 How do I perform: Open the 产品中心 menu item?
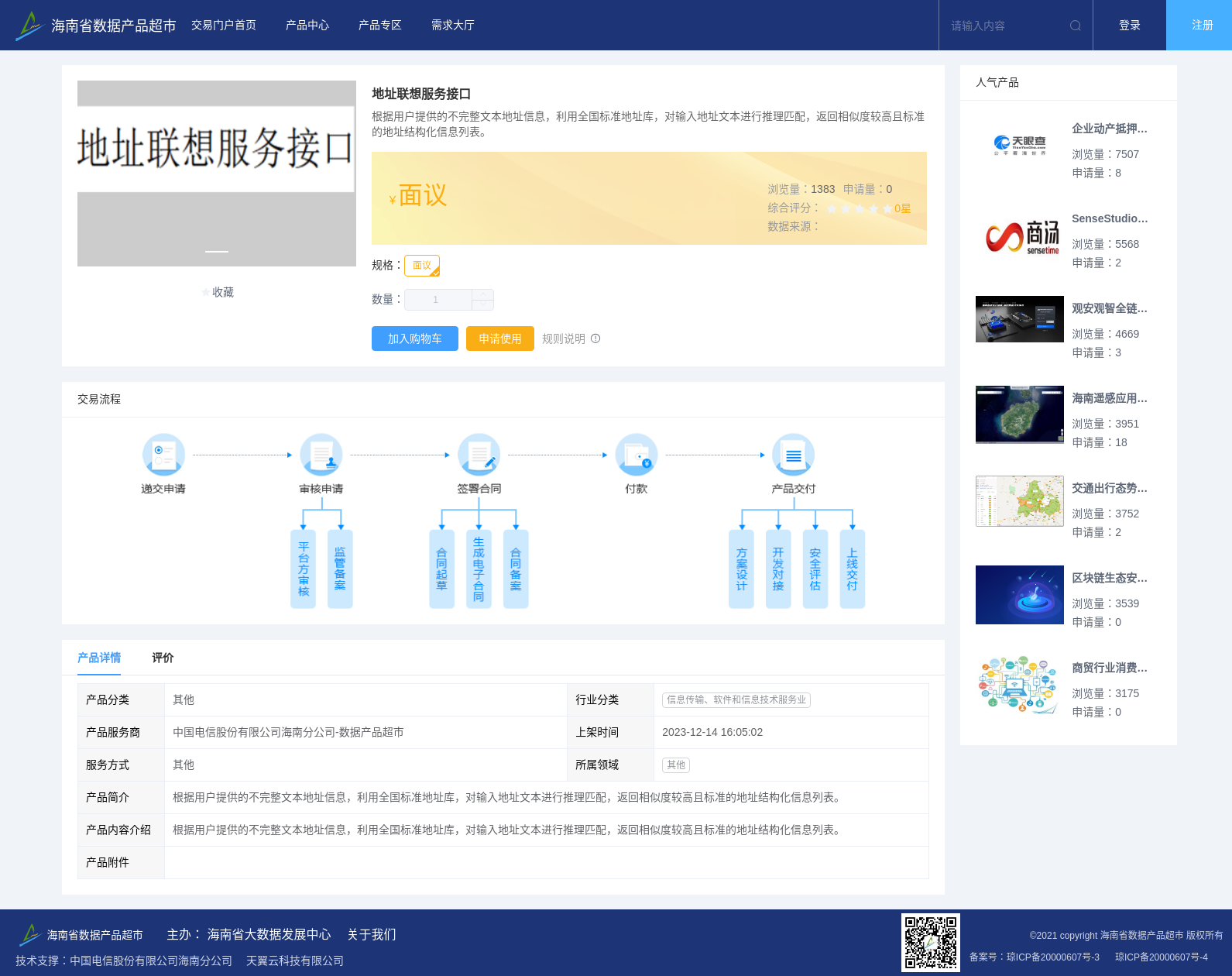tap(307, 26)
